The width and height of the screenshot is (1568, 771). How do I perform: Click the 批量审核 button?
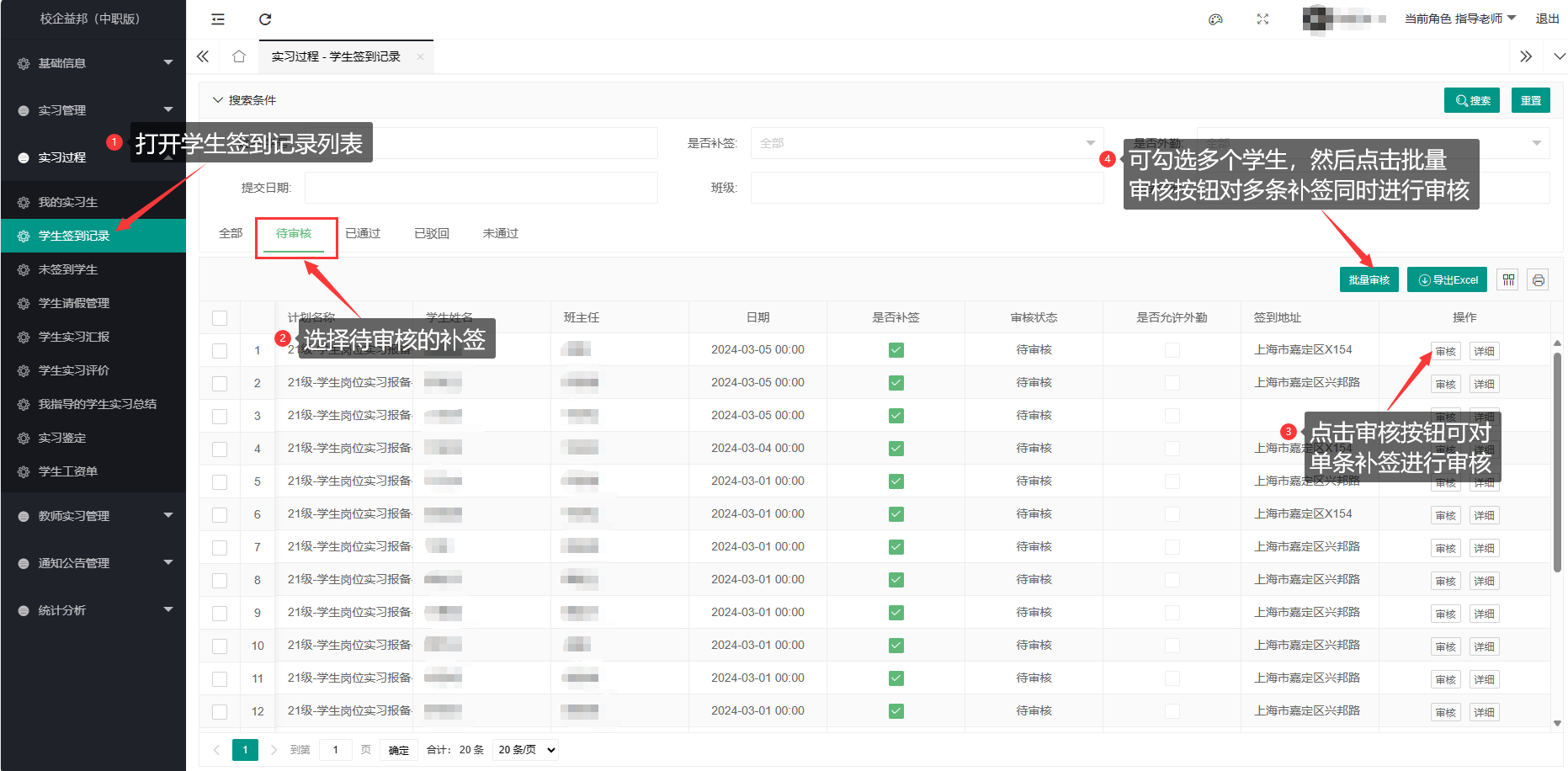pyautogui.click(x=1369, y=279)
